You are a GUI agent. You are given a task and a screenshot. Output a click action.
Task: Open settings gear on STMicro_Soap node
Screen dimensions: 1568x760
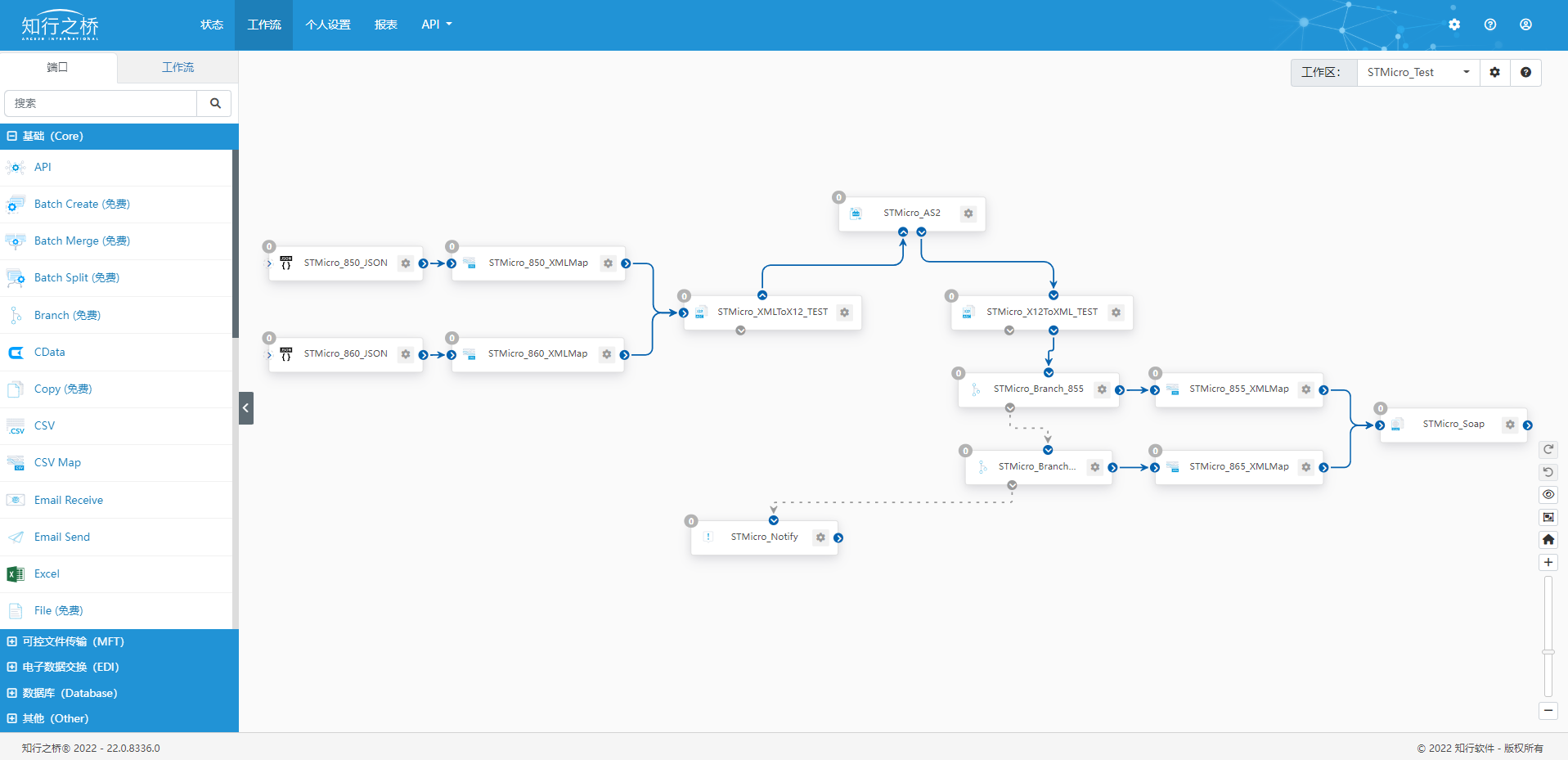click(1510, 425)
